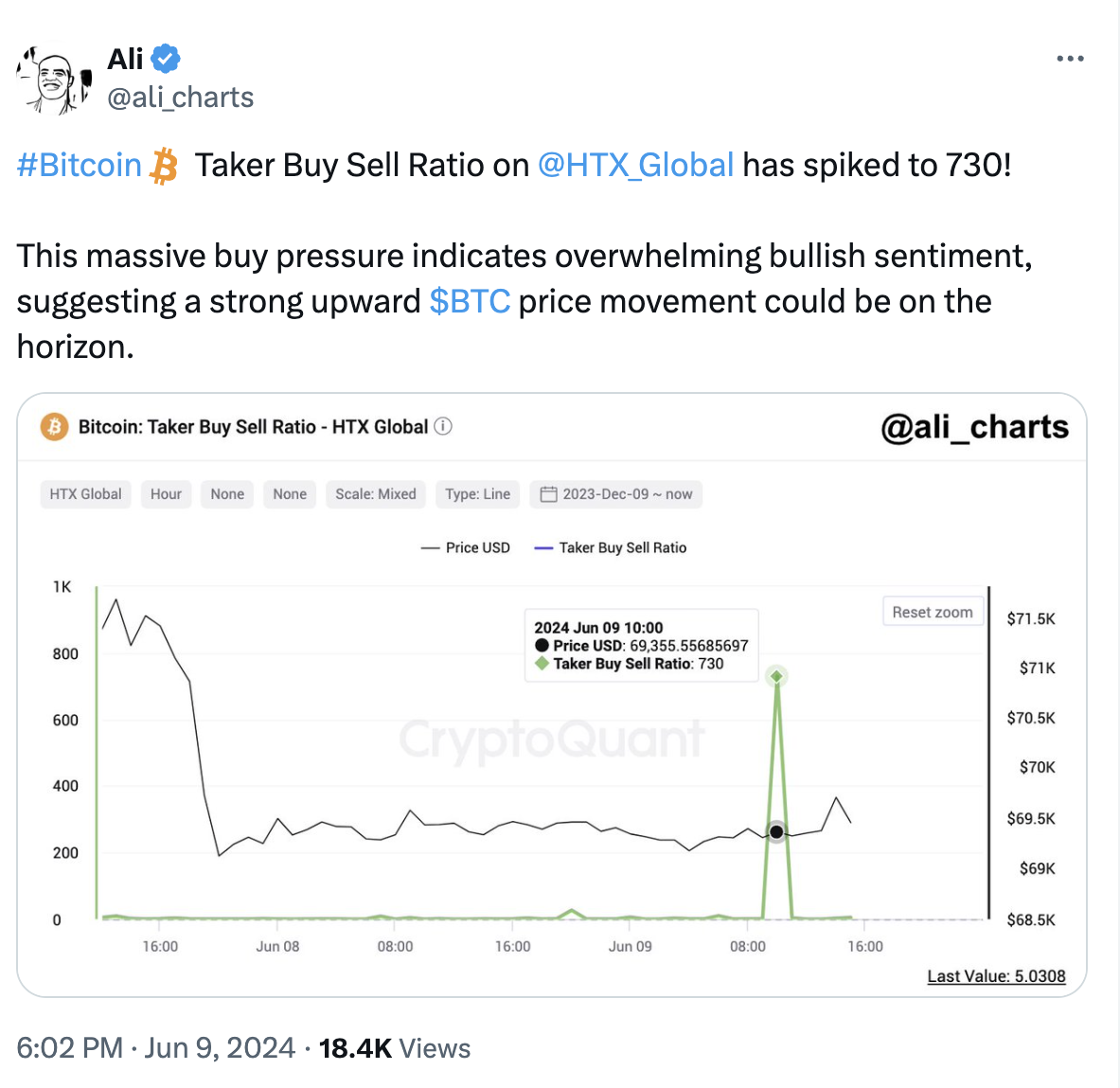Open the HTX Global exchange selector
This screenshot has width=1120, height=1088.
pos(86,493)
